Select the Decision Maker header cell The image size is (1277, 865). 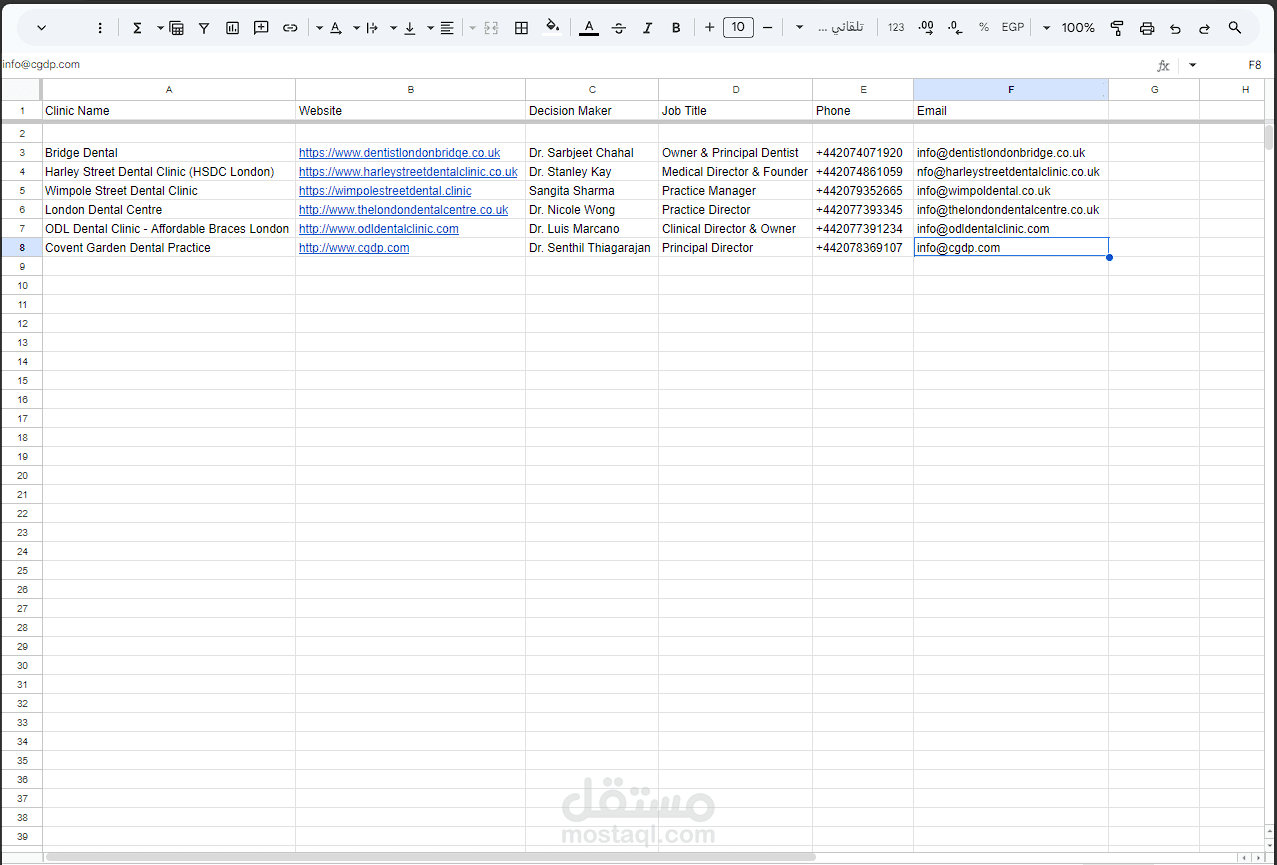coord(592,111)
